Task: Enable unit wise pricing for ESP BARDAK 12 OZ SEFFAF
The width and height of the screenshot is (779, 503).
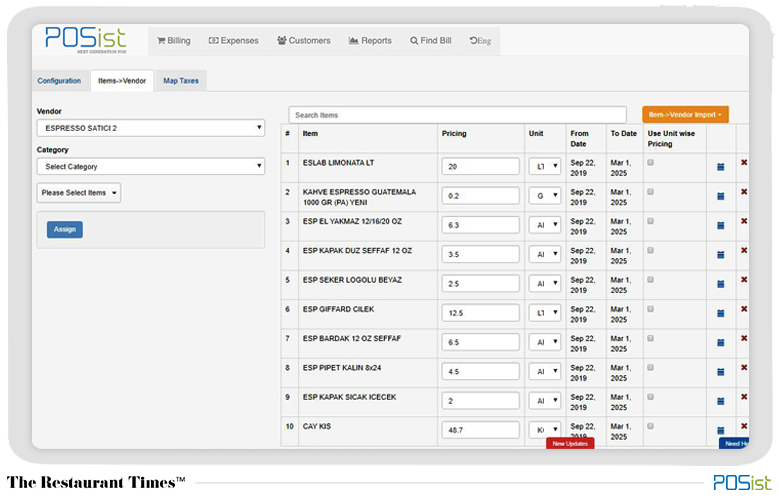Action: (650, 338)
